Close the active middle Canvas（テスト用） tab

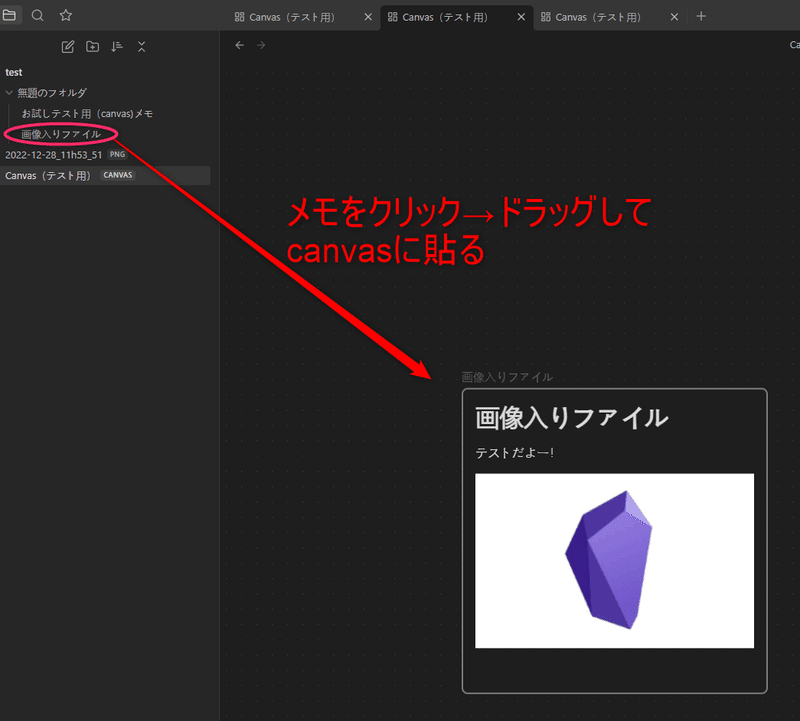point(521,17)
